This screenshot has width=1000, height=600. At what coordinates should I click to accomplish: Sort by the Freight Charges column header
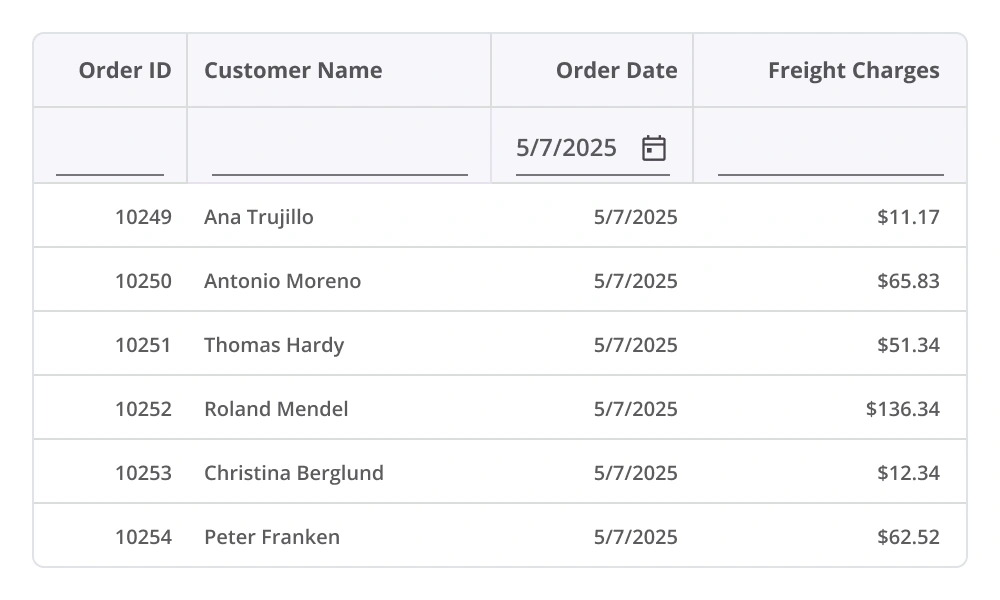tap(853, 70)
